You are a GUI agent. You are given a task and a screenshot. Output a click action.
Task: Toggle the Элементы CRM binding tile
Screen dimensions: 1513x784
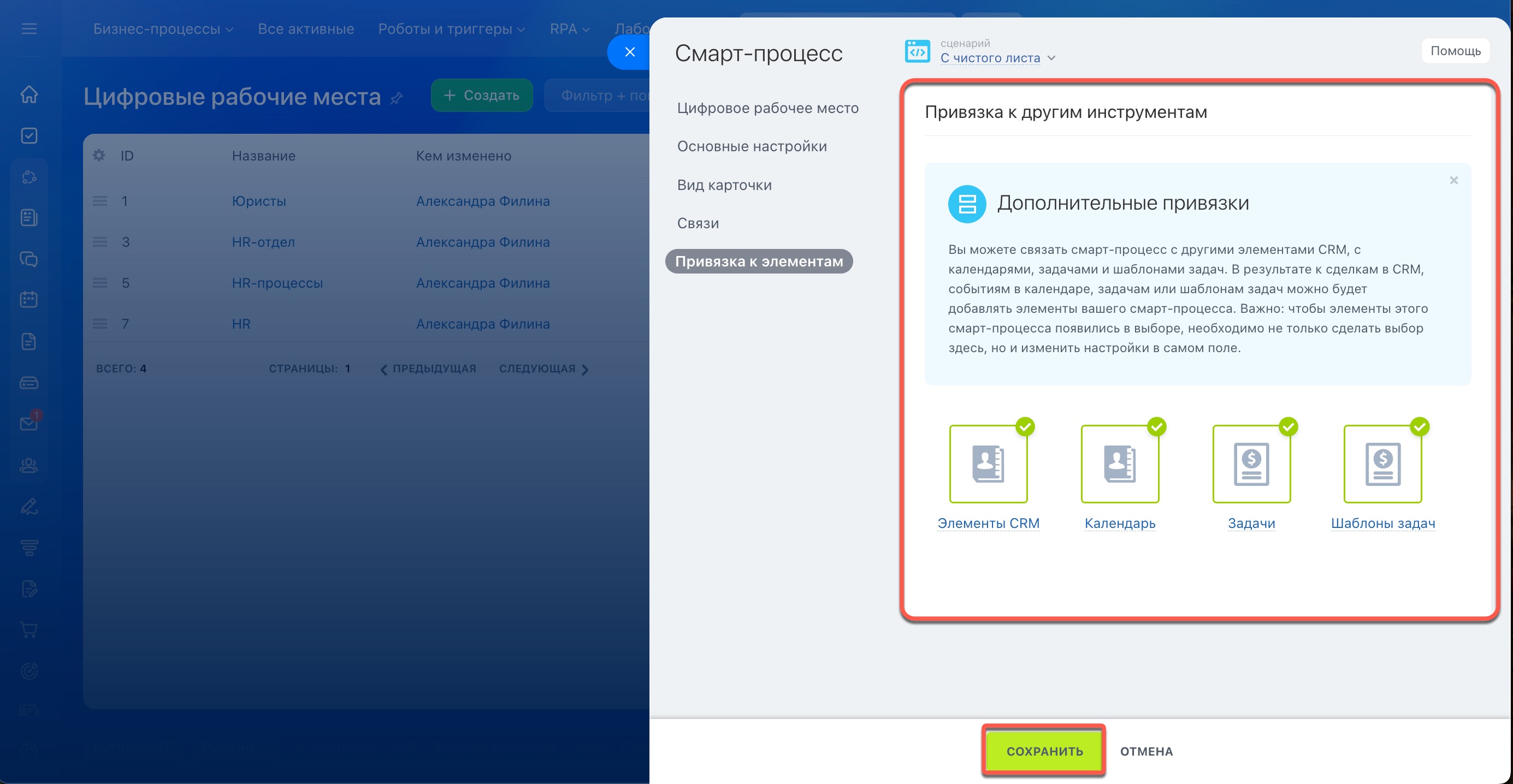pos(988,464)
